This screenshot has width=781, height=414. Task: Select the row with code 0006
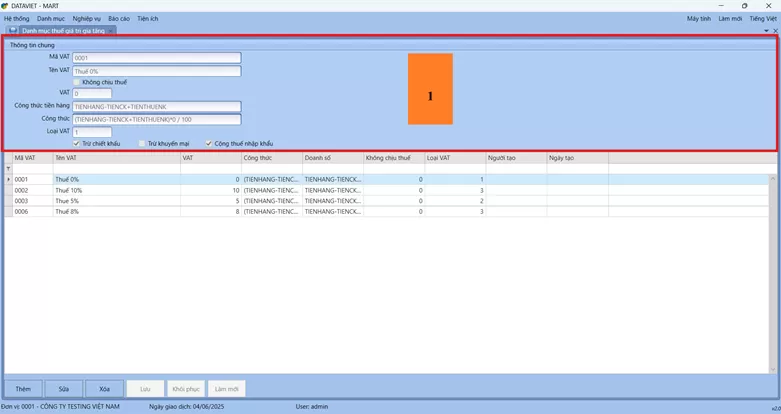(x=387, y=211)
